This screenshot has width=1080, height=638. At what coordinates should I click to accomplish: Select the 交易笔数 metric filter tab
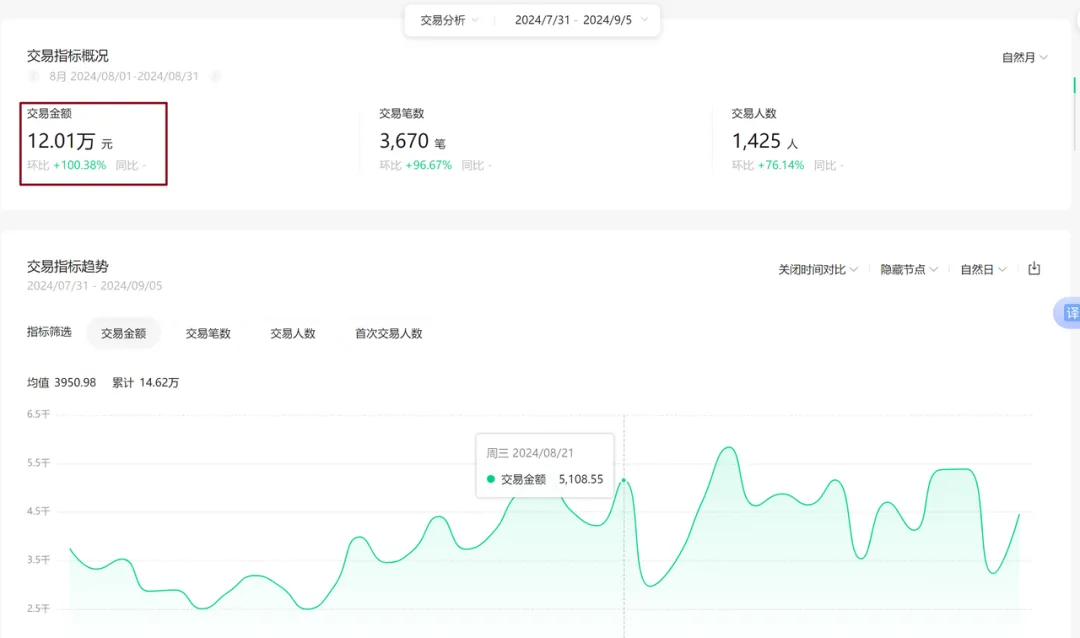[208, 333]
